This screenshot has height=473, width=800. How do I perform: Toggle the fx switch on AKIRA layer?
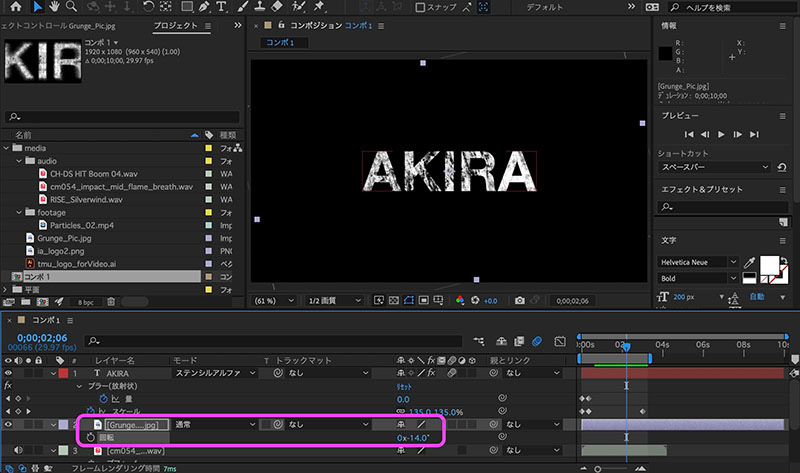(x=431, y=373)
